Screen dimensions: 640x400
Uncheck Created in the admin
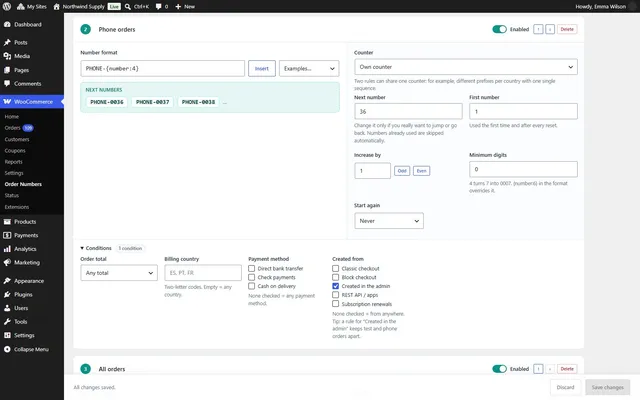coord(336,286)
